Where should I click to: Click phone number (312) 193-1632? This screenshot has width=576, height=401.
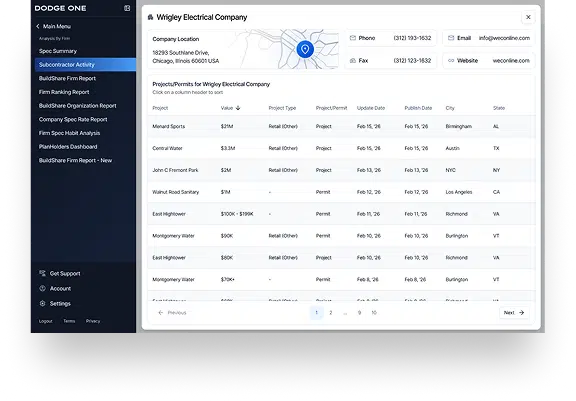[x=412, y=38]
